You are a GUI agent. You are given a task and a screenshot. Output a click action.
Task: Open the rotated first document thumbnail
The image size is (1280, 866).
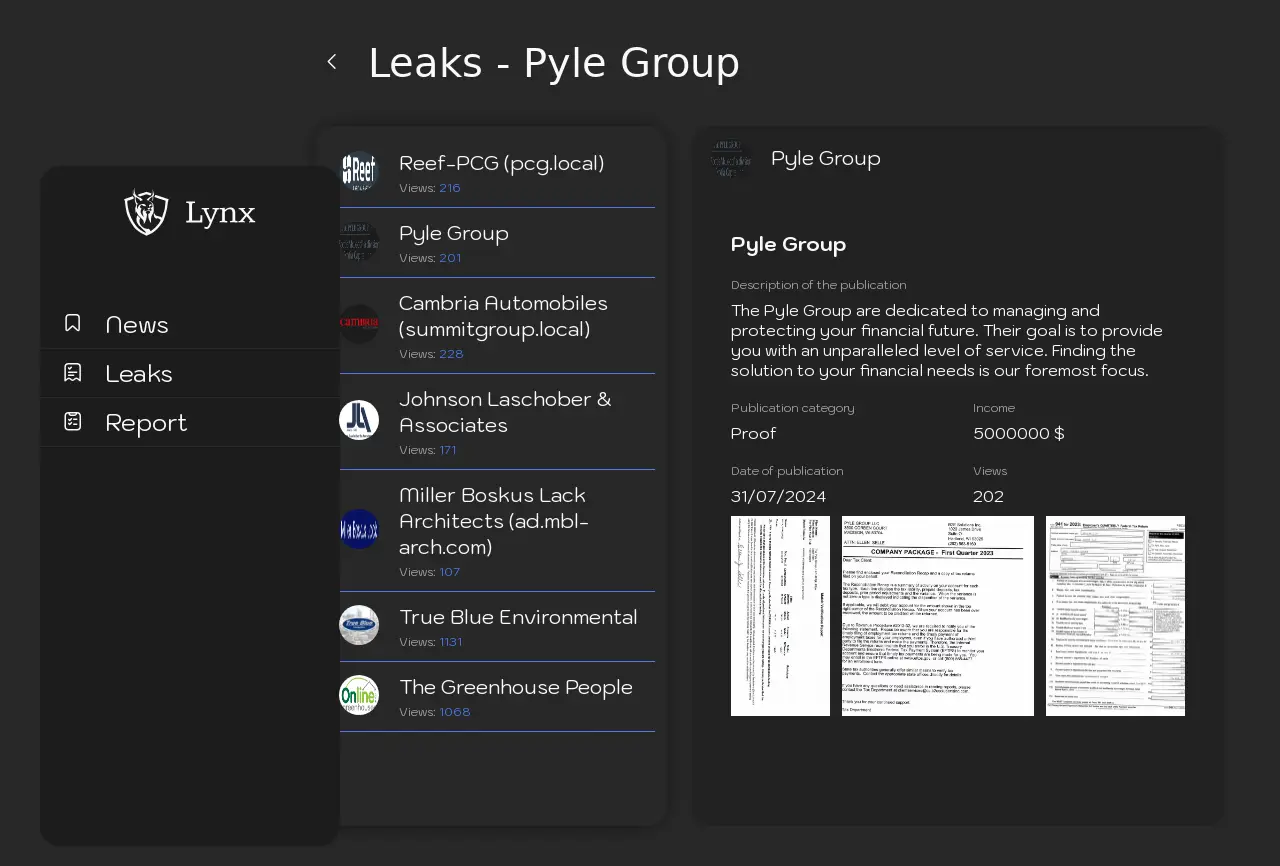click(780, 616)
